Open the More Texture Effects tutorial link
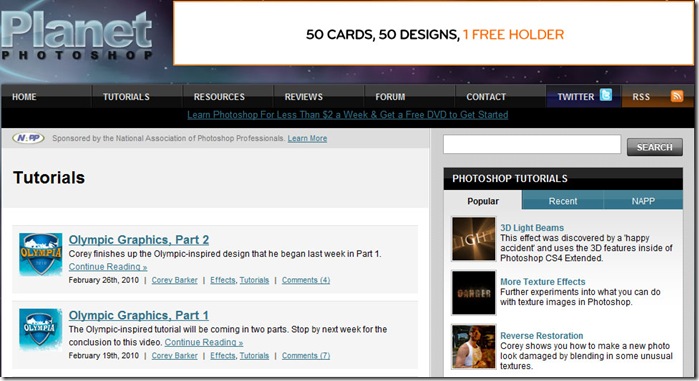This screenshot has width=699, height=381. tap(543, 282)
